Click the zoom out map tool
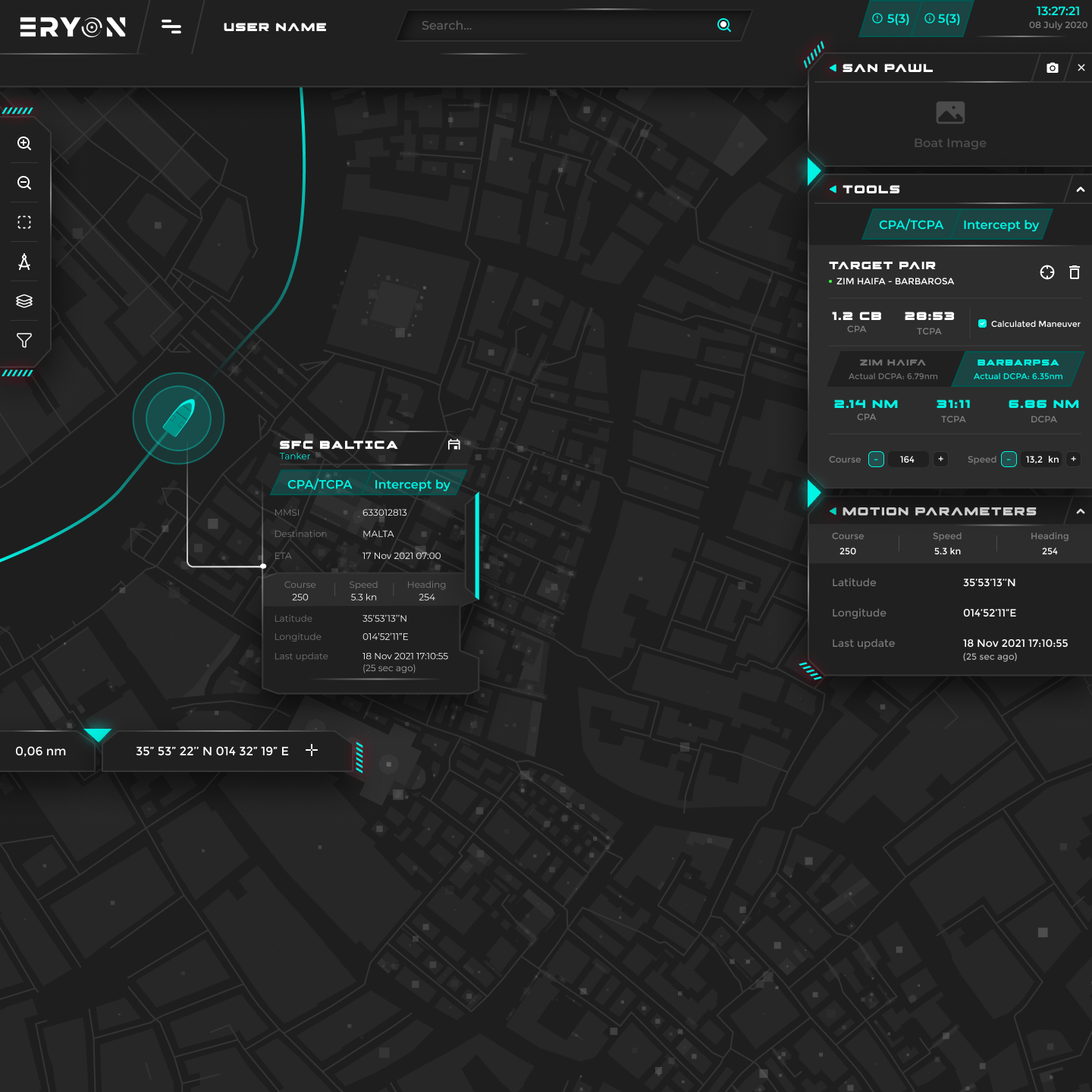 [x=24, y=184]
